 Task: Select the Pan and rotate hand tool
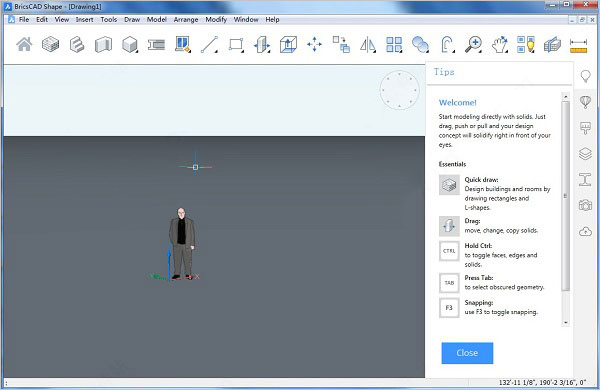coord(500,44)
